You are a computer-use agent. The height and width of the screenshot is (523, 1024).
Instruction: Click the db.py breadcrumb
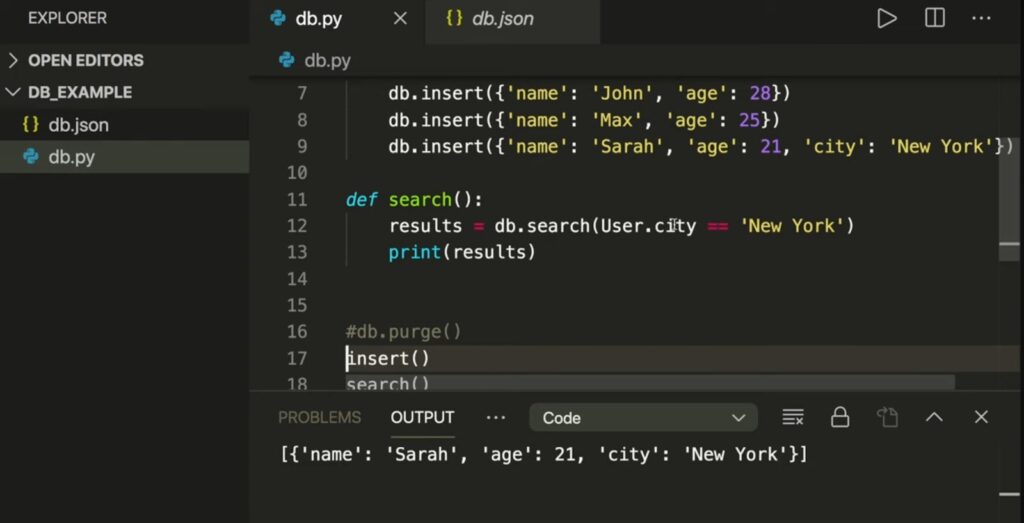(327, 61)
